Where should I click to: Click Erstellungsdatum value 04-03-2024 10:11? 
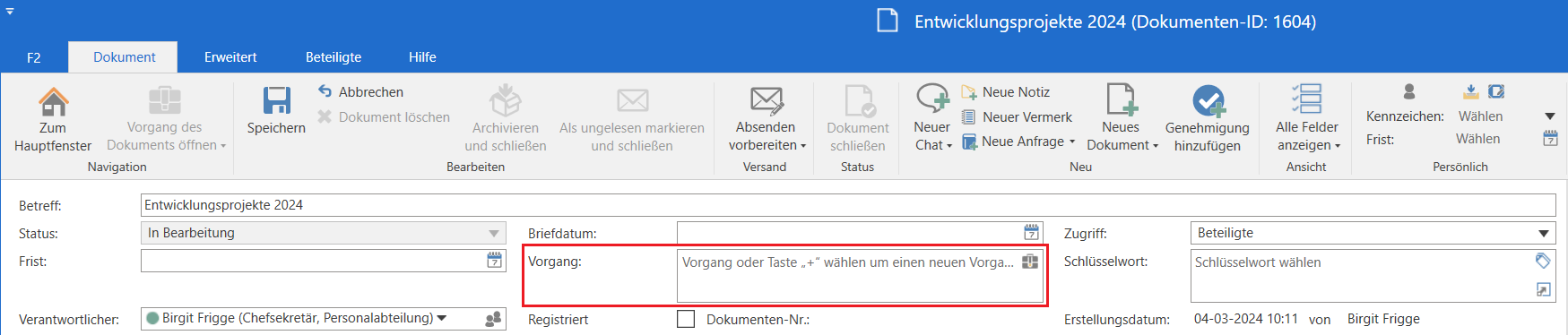pyautogui.click(x=1246, y=319)
